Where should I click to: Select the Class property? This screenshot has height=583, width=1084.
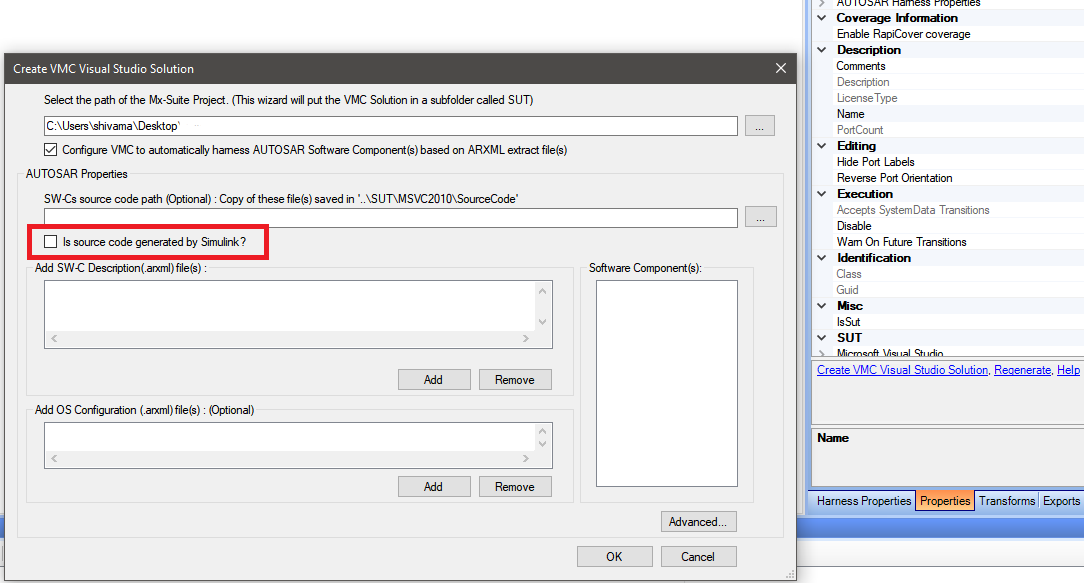(x=848, y=274)
